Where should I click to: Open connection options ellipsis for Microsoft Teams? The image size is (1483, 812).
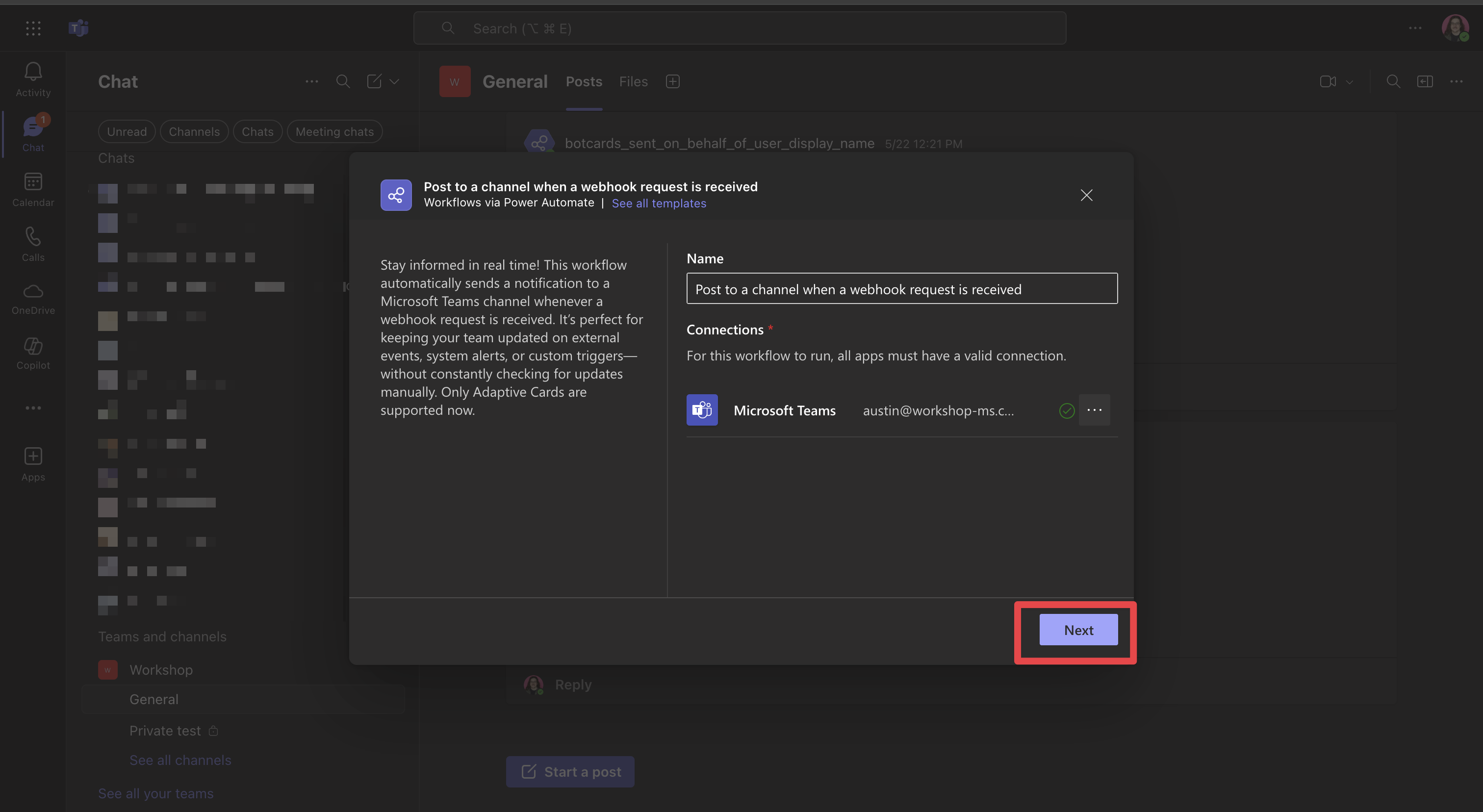pyautogui.click(x=1095, y=410)
